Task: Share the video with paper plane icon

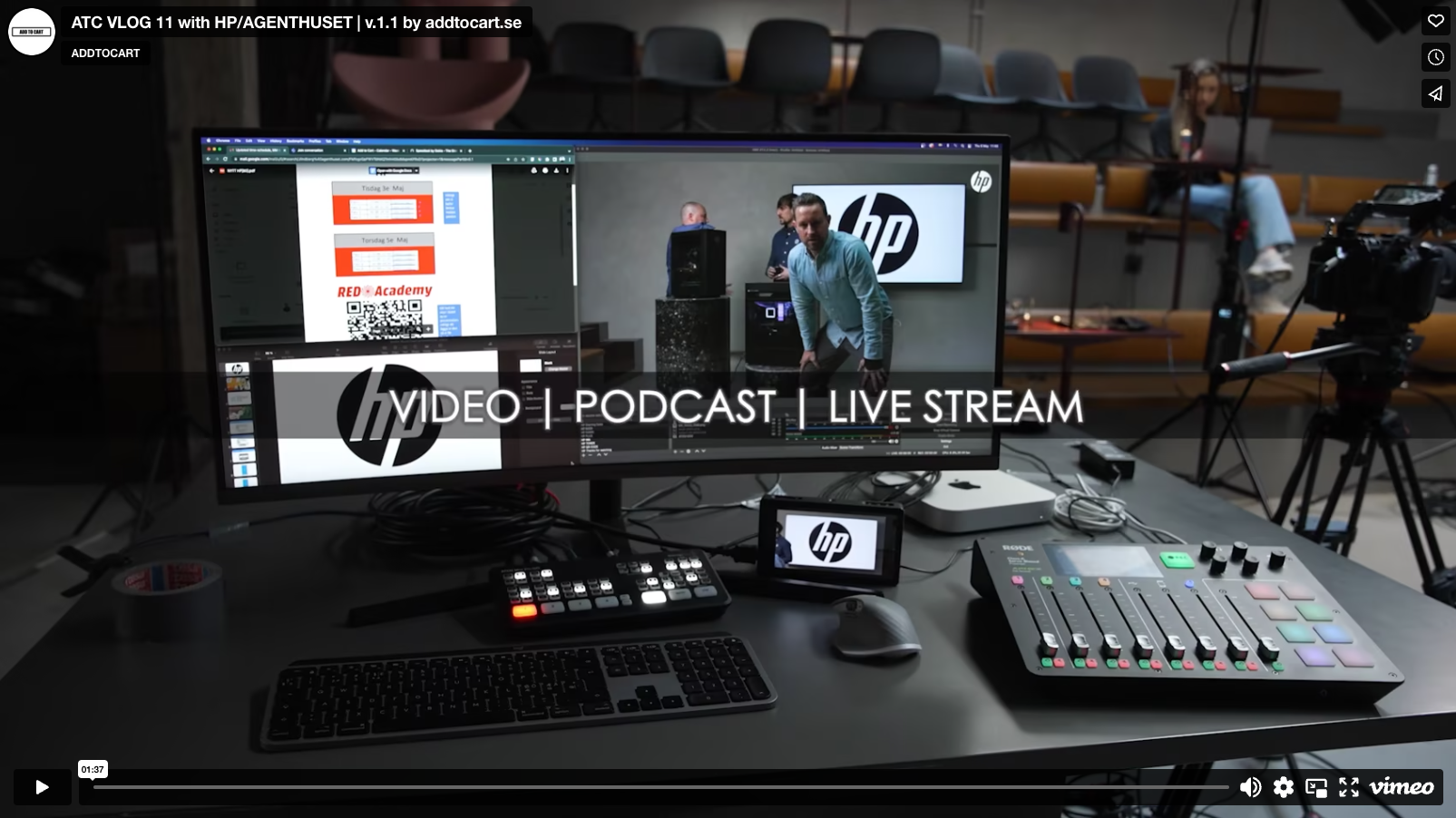Action: click(1435, 93)
